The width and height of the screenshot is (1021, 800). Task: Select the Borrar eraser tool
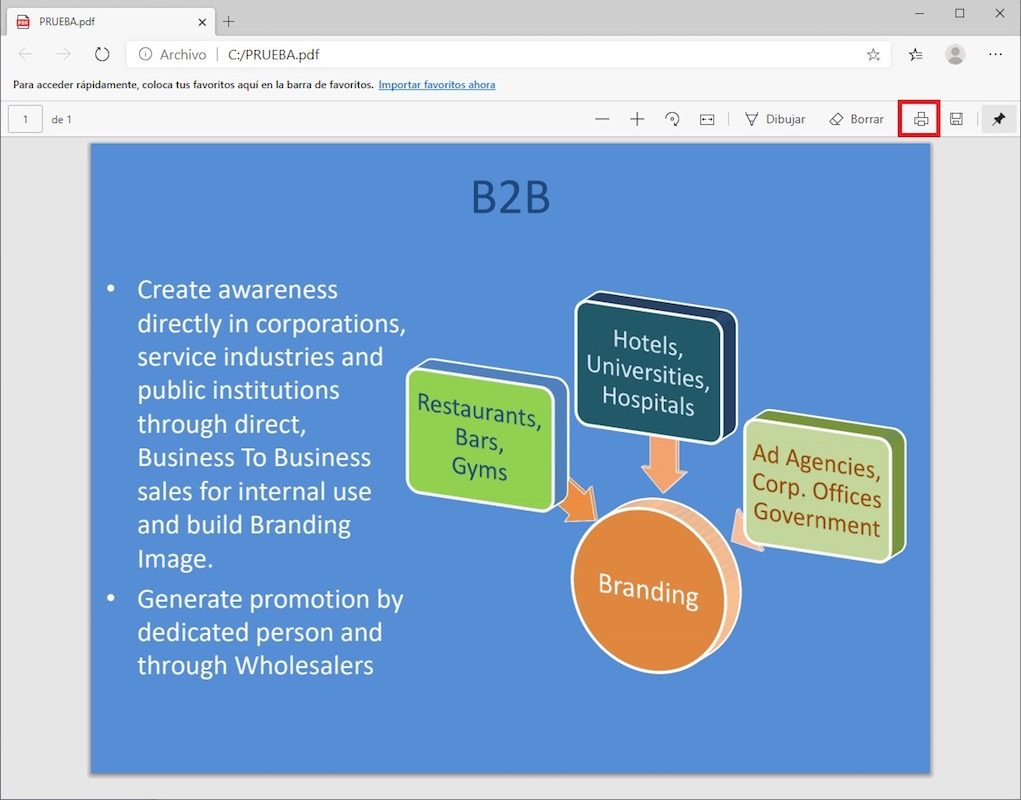pyautogui.click(x=856, y=119)
